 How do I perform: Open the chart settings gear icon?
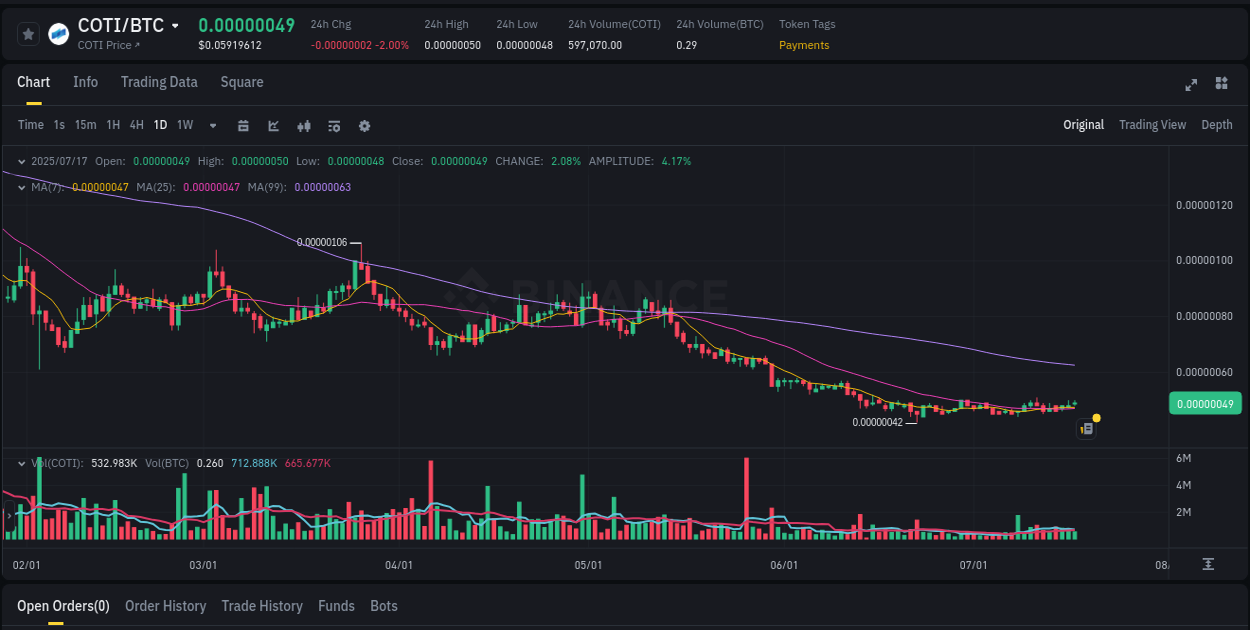(x=364, y=126)
